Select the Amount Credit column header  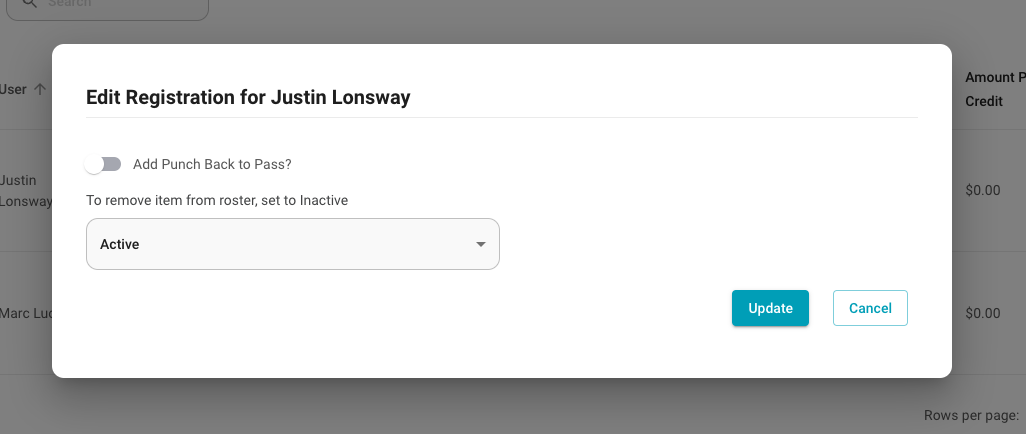click(995, 90)
